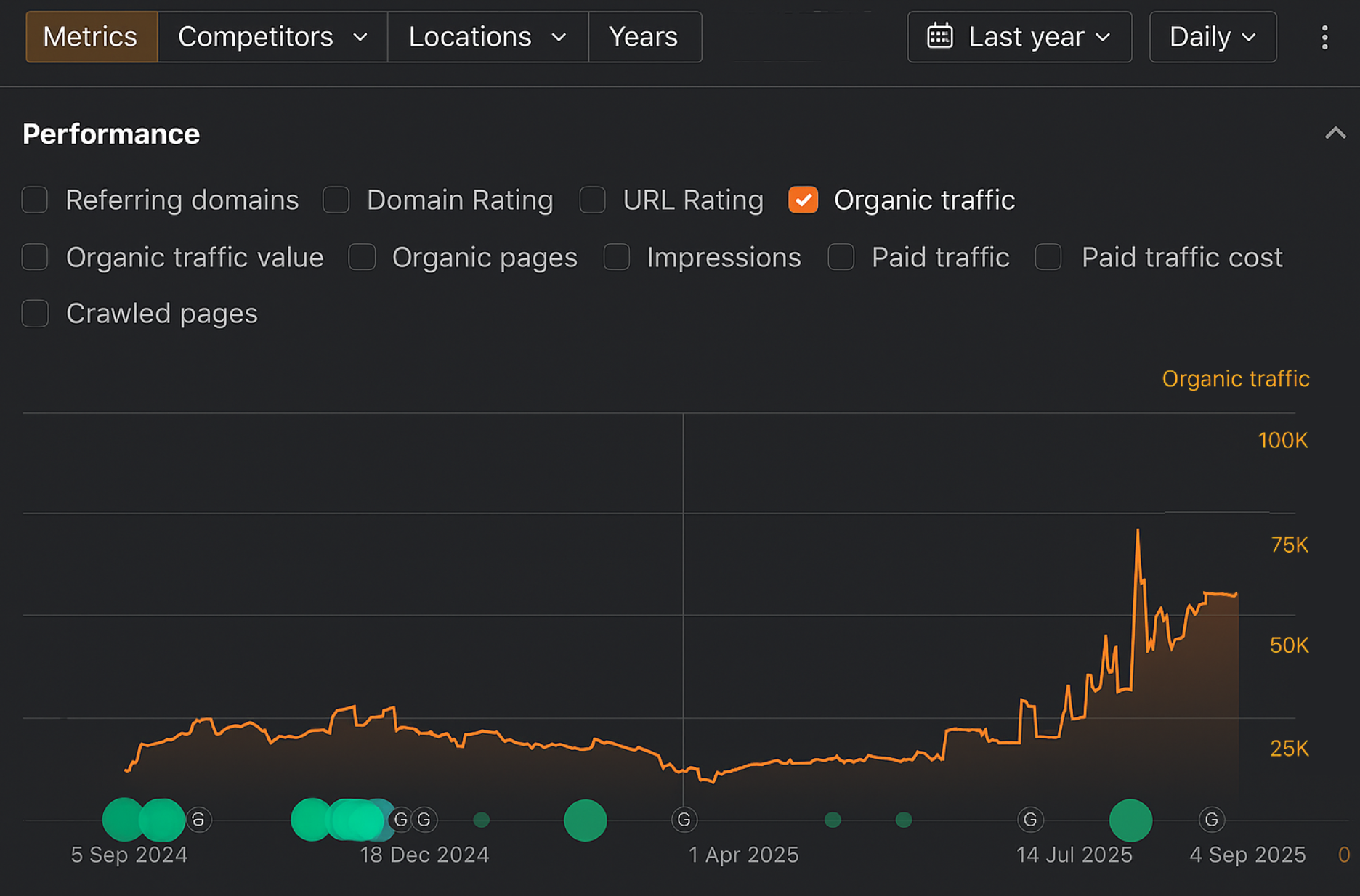The width and height of the screenshot is (1360, 896).
Task: Expand the Locations dropdown
Action: (487, 37)
